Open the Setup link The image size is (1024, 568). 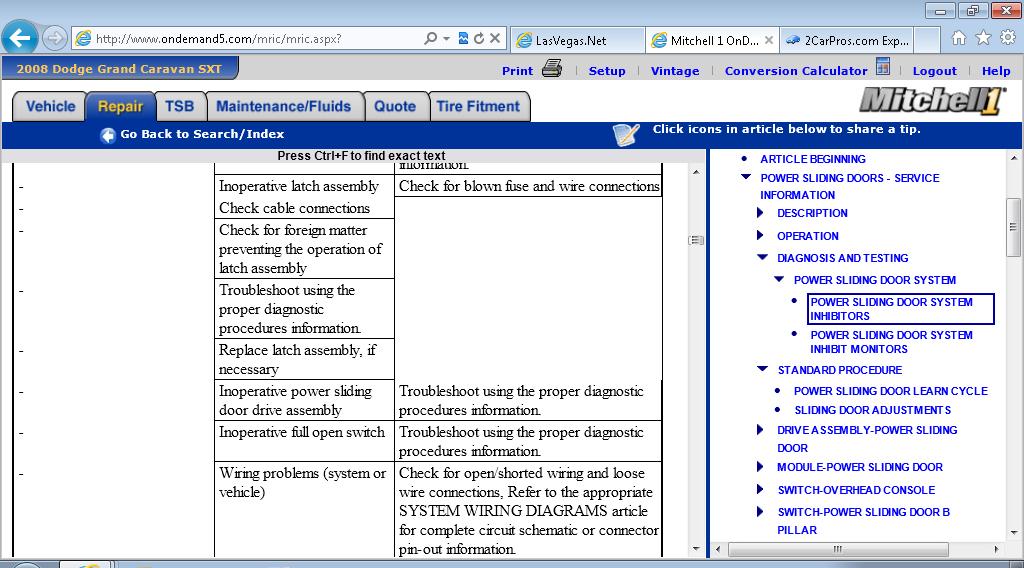607,71
